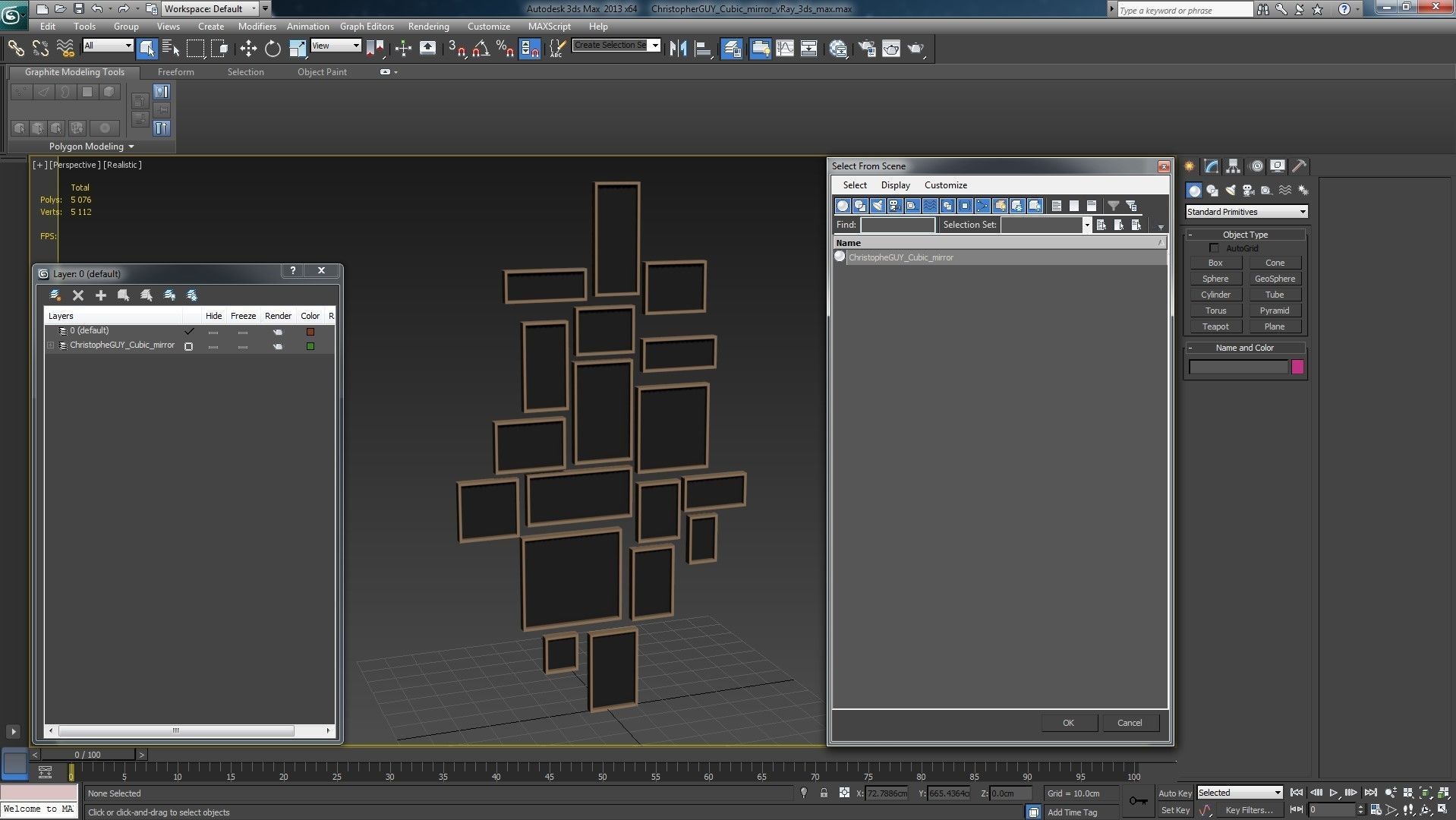This screenshot has width=1456, height=820.
Task: Activate Select and Scale tool
Action: click(x=298, y=49)
